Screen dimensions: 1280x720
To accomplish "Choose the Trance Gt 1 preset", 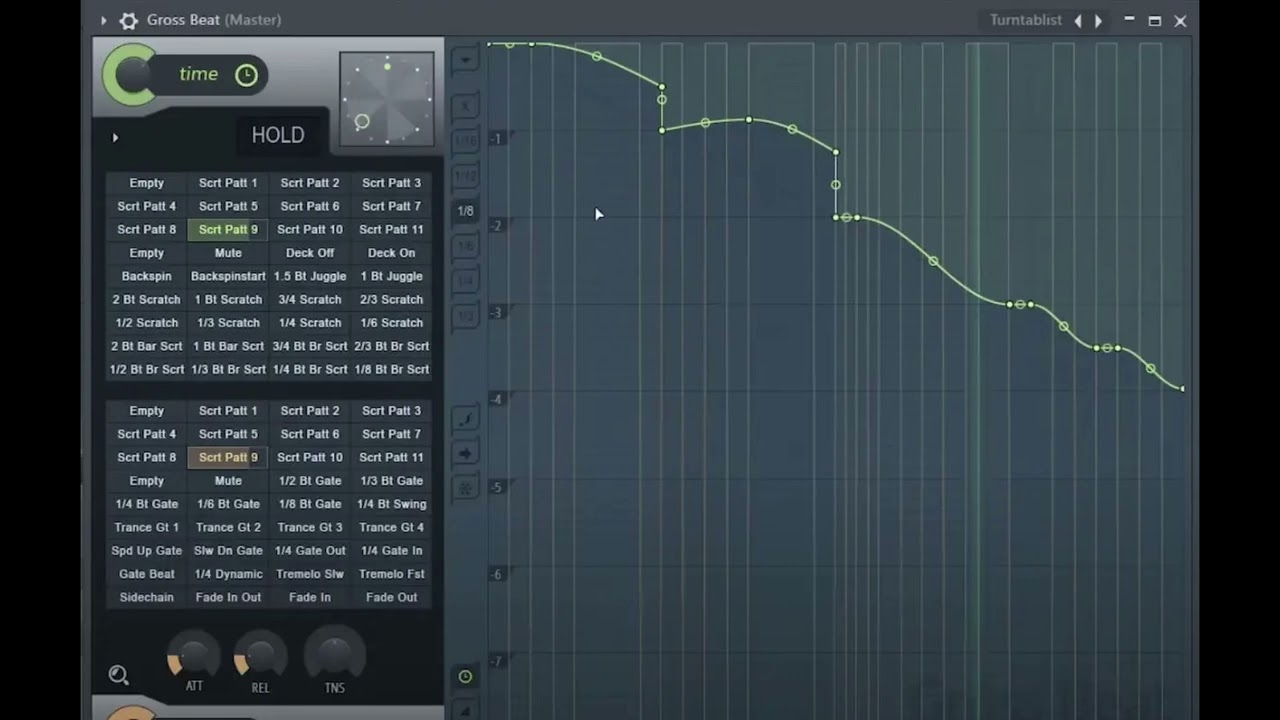I will pos(147,527).
